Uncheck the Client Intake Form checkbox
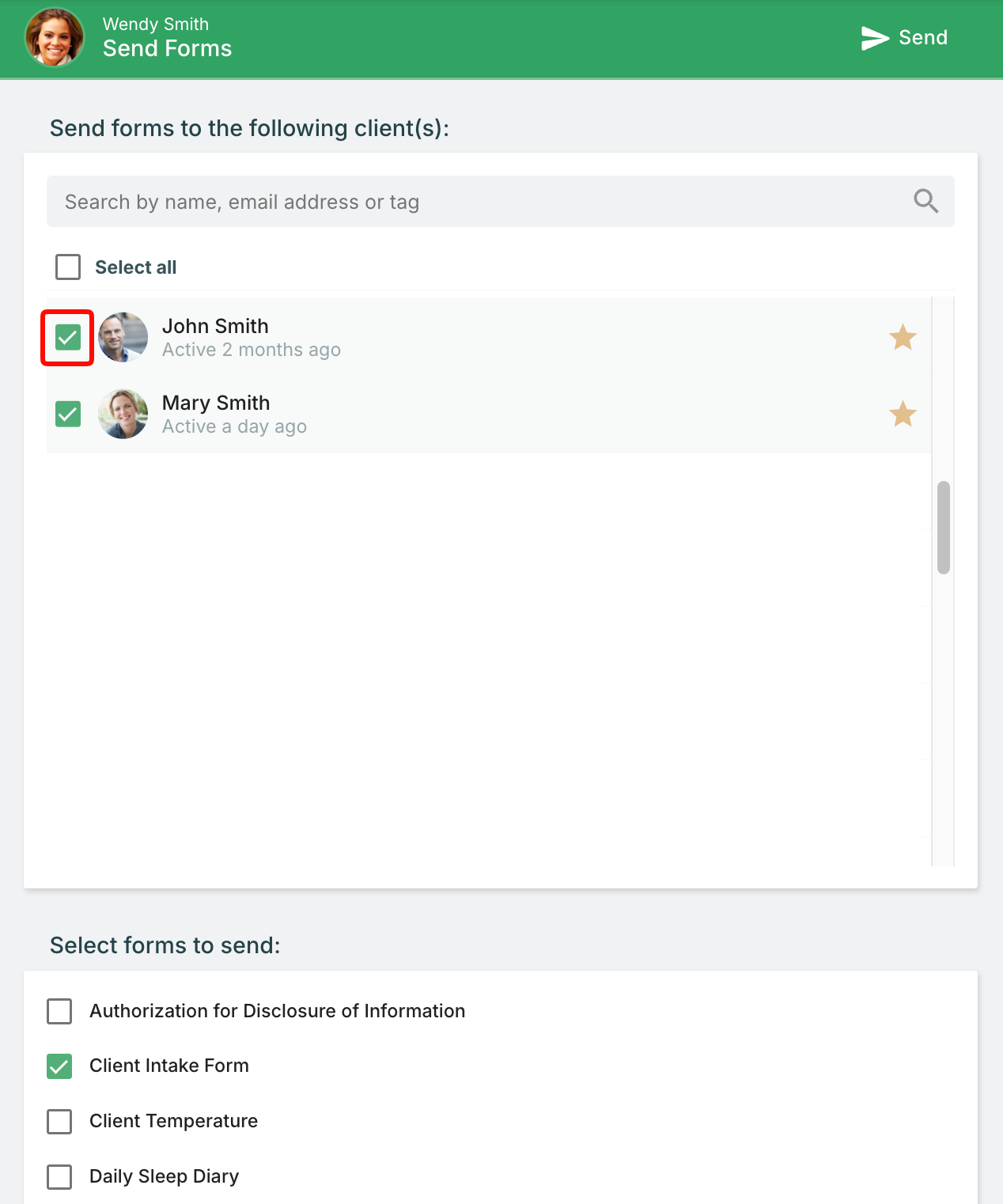This screenshot has width=1003, height=1204. pyautogui.click(x=59, y=1066)
